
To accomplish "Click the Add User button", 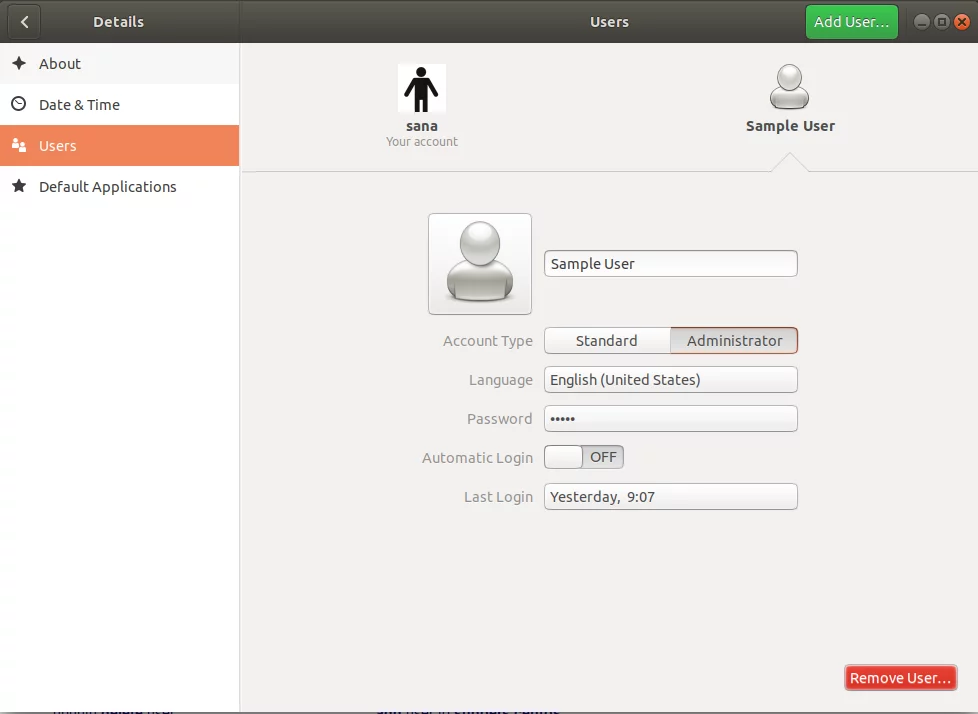I will point(851,22).
